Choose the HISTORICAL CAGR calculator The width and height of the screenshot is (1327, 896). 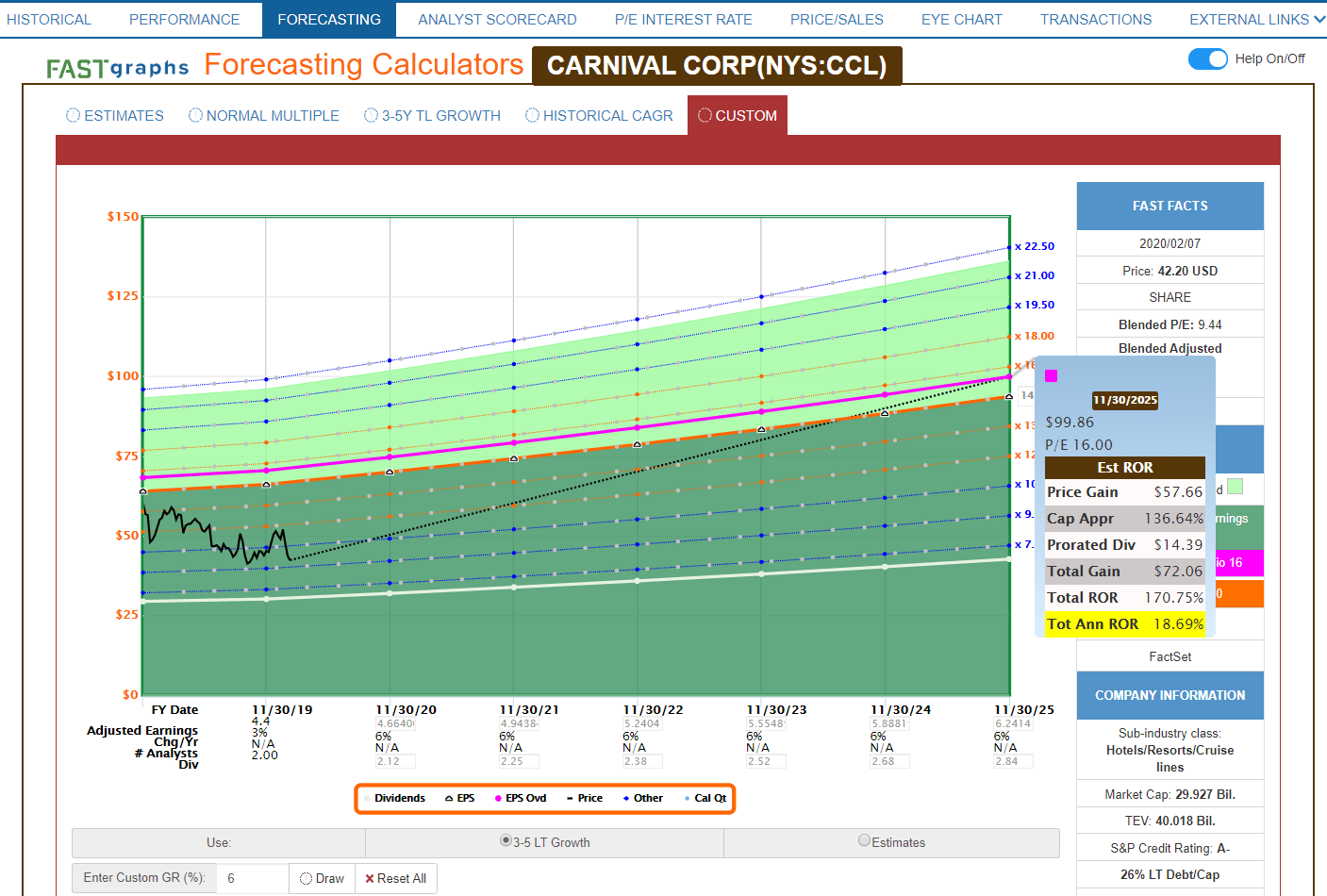599,115
